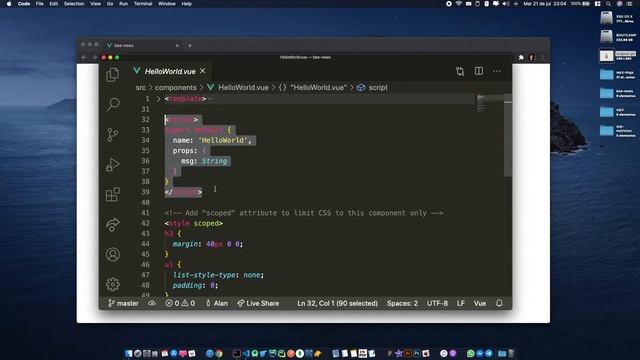640x360 pixels.
Task: Click the editor vertical scrollbar
Action: tap(508, 136)
